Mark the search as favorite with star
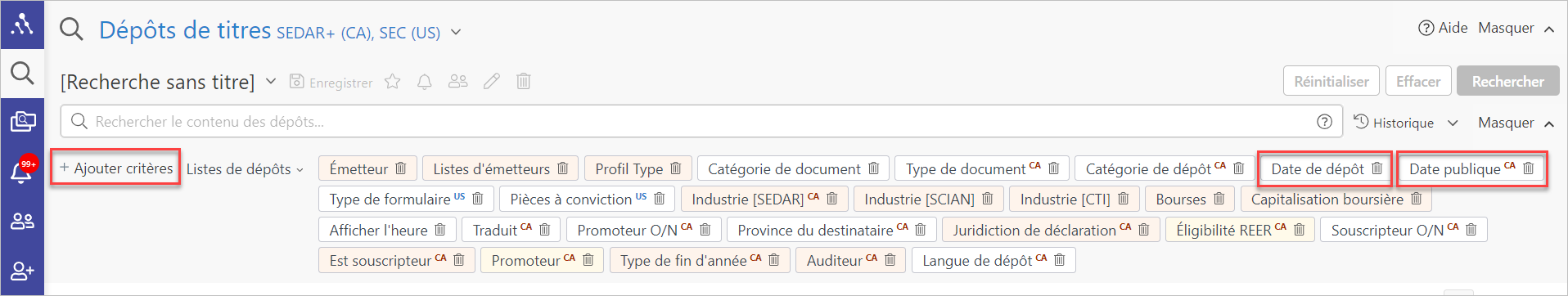 [x=393, y=82]
